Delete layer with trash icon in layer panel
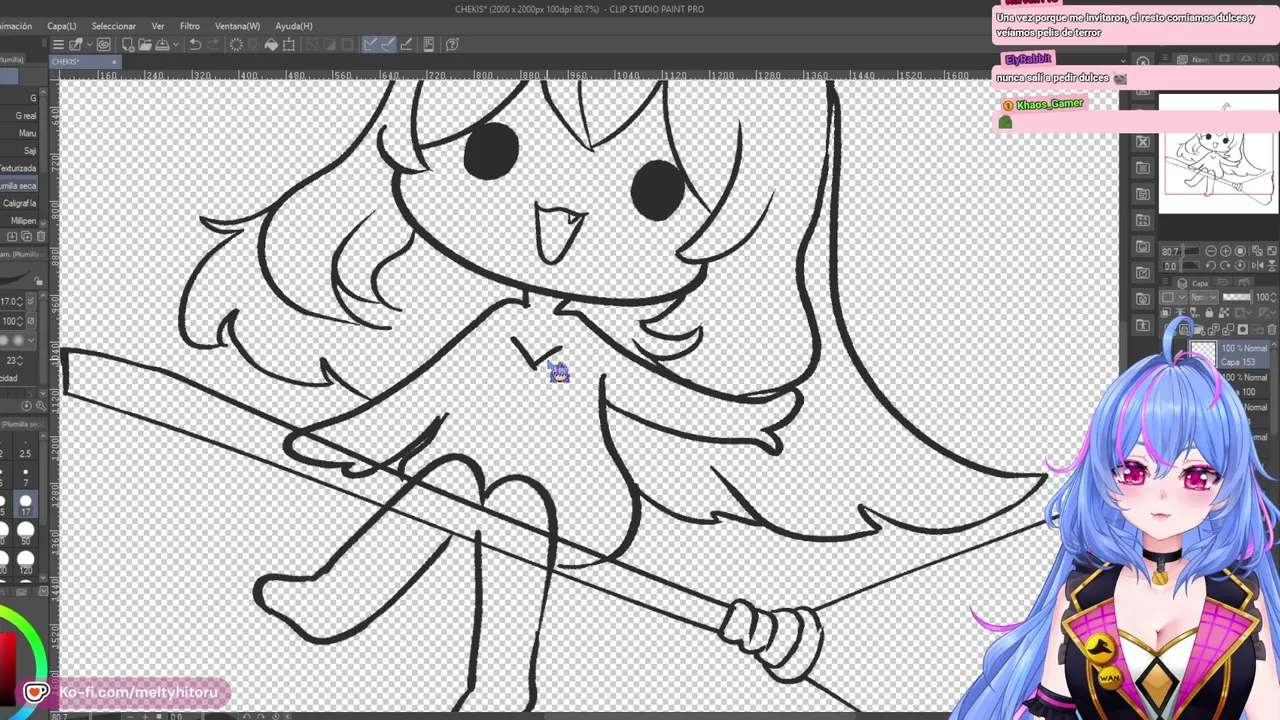 point(1272,330)
